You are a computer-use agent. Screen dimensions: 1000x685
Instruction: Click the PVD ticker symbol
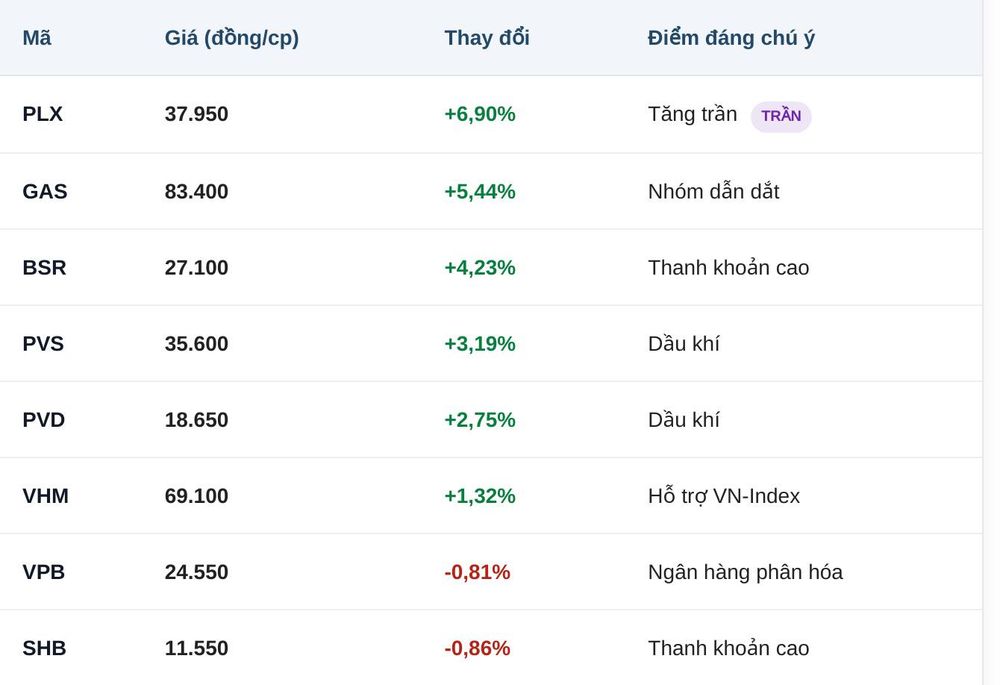point(43,420)
